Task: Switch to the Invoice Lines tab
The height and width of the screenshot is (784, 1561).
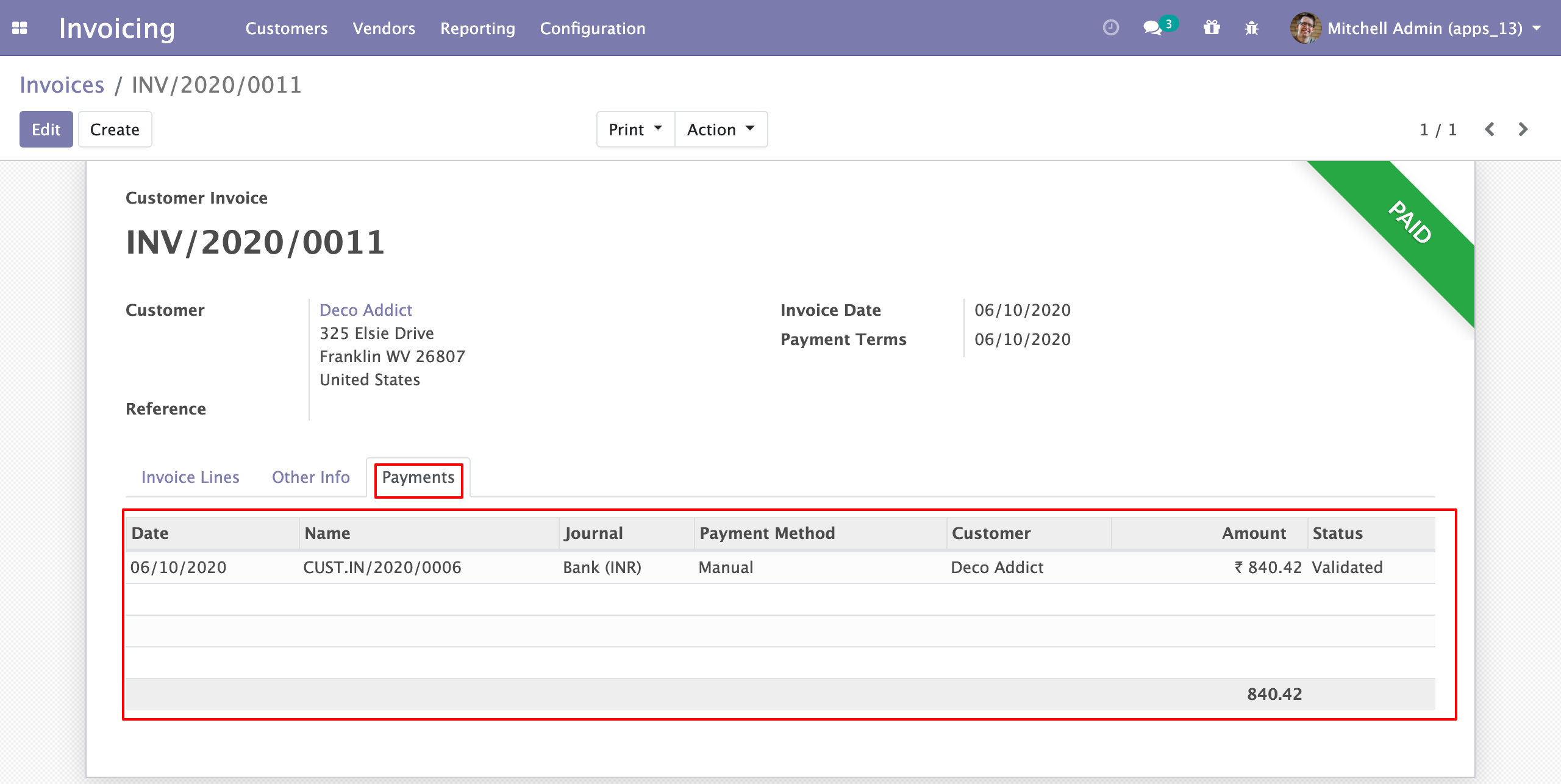Action: coord(190,477)
